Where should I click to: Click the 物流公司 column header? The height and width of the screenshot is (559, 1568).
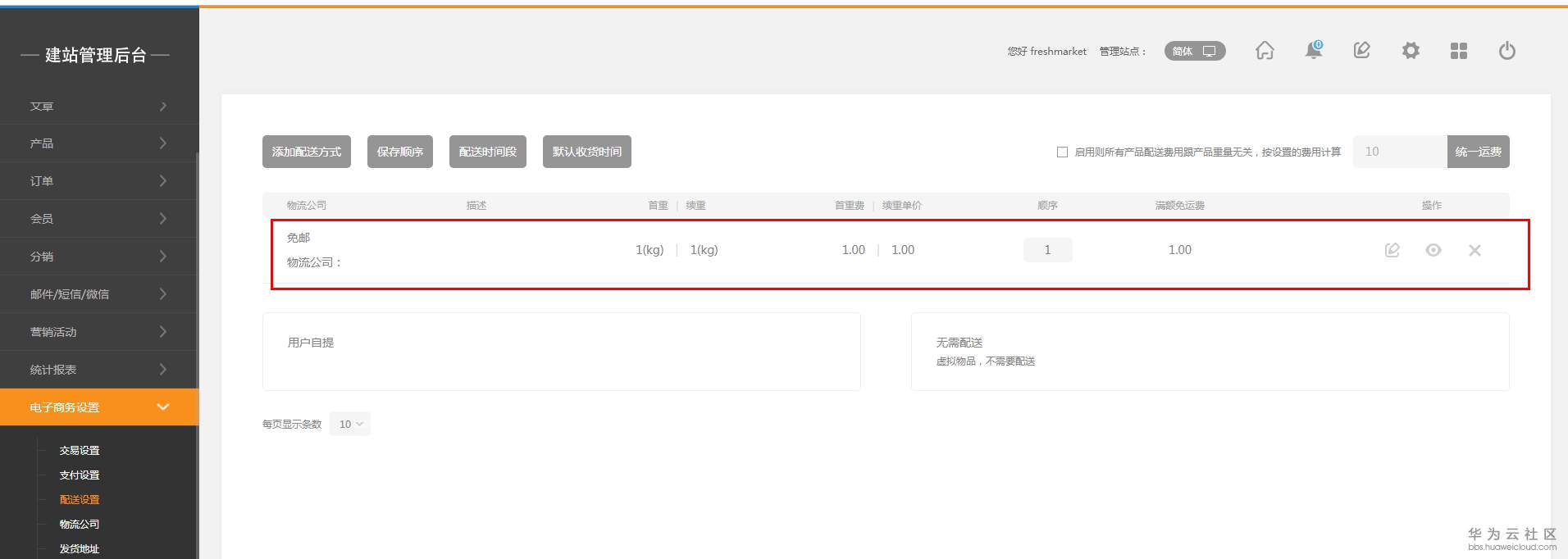click(x=307, y=205)
